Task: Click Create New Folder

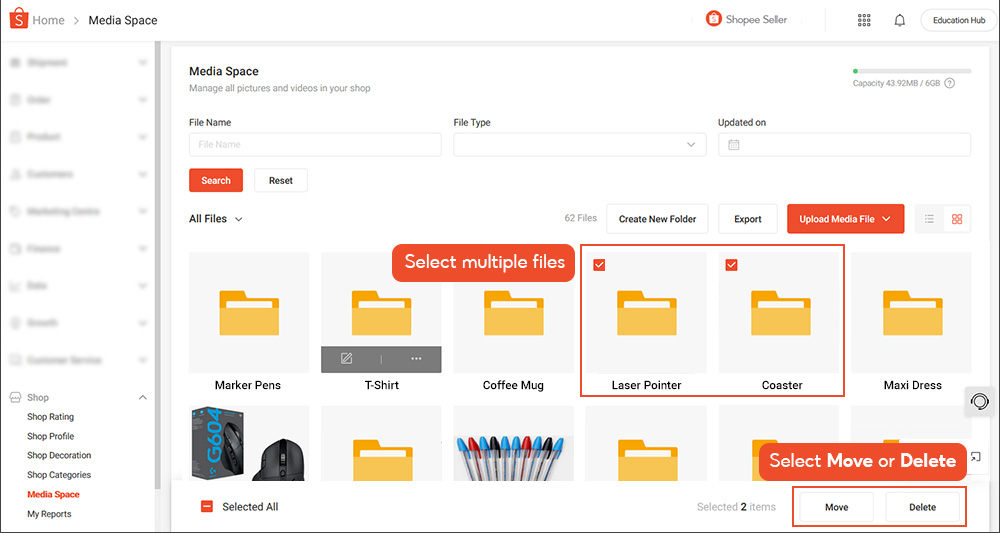Action: tap(657, 219)
